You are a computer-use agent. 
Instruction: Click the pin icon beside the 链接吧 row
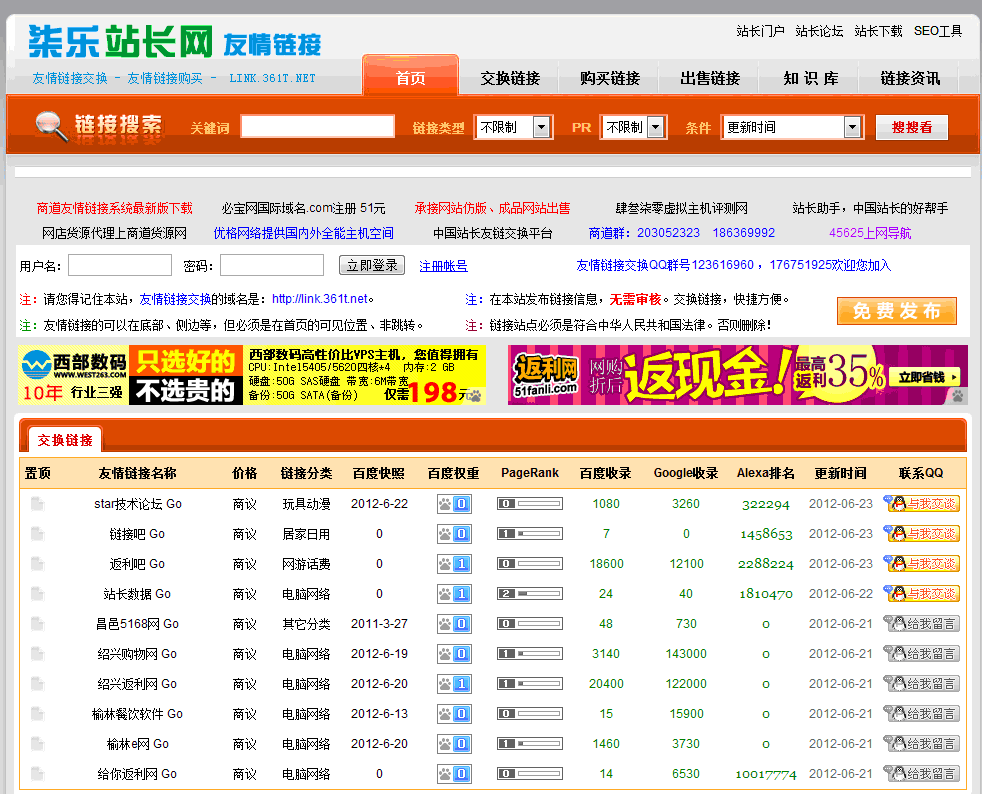coord(36,533)
